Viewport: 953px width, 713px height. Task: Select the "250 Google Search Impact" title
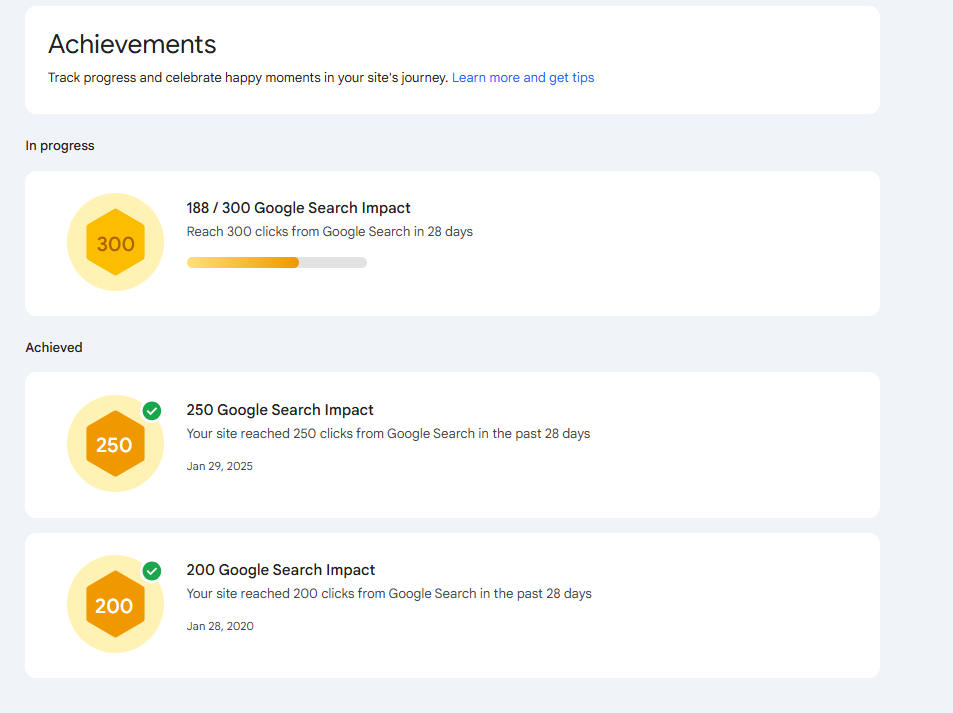(x=280, y=410)
